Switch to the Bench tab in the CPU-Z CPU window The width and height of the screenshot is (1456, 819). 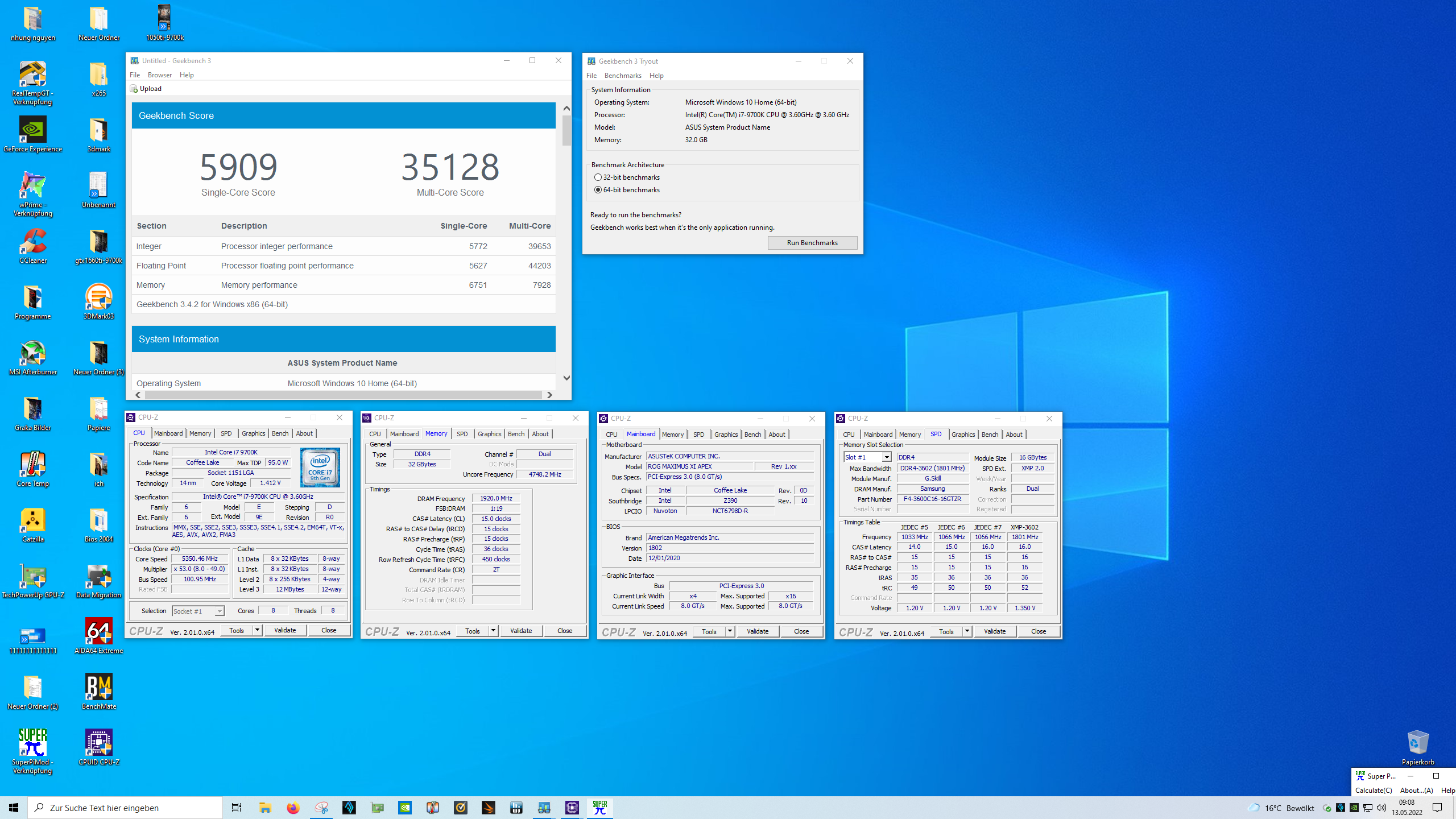click(x=280, y=433)
